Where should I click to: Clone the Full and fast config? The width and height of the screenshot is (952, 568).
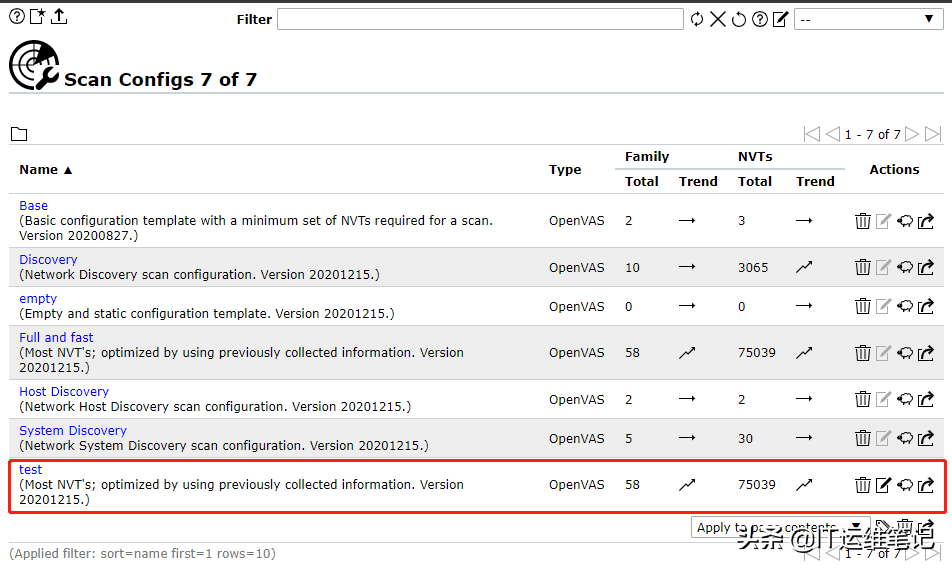905,353
